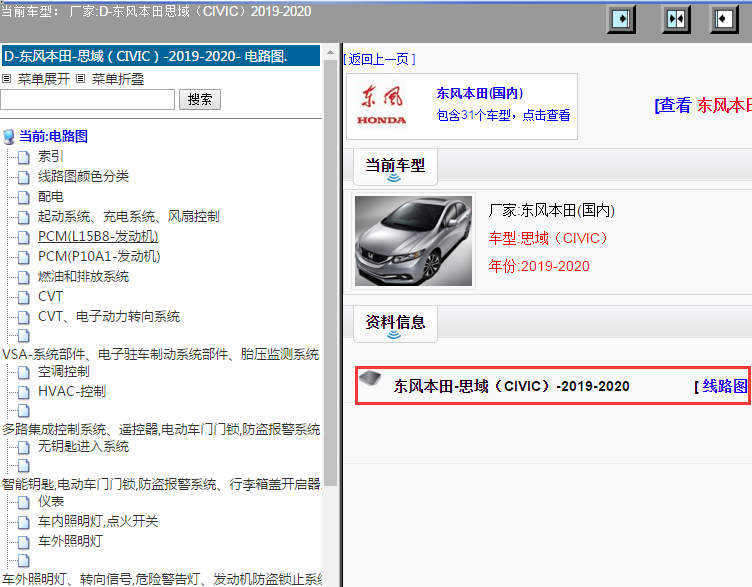Click the 返回上一页 link
Screen dimensions: 752x587
pyautogui.click(x=379, y=59)
